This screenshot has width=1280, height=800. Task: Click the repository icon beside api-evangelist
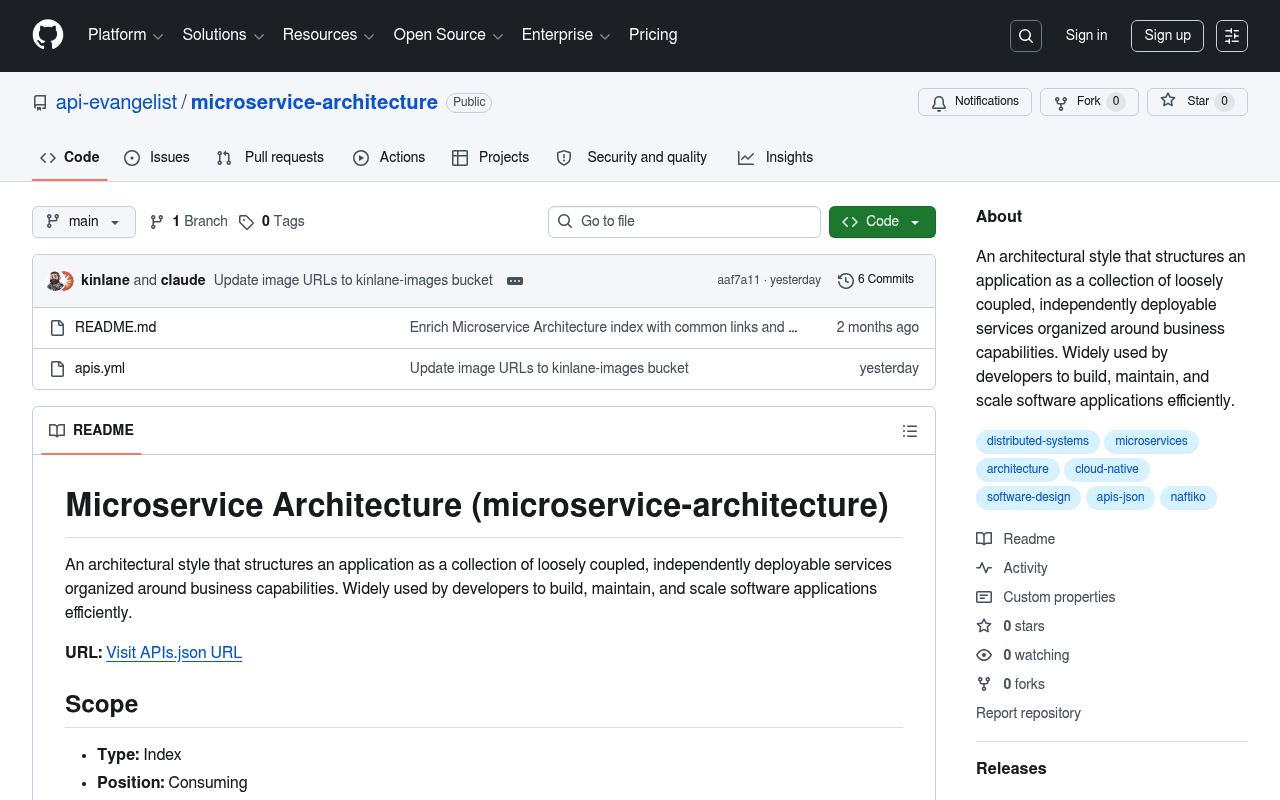40,103
